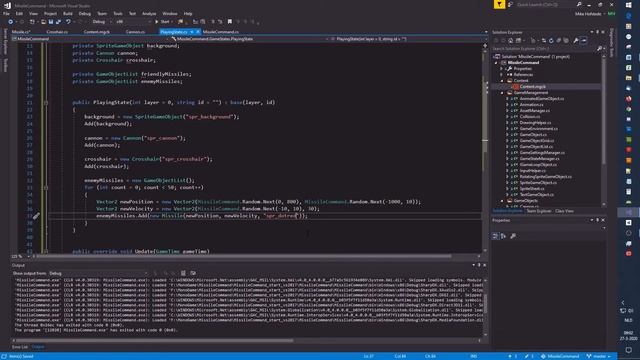640x360 pixels.
Task: Click the Windows Start button in taskbar
Action: [x=629, y=5]
